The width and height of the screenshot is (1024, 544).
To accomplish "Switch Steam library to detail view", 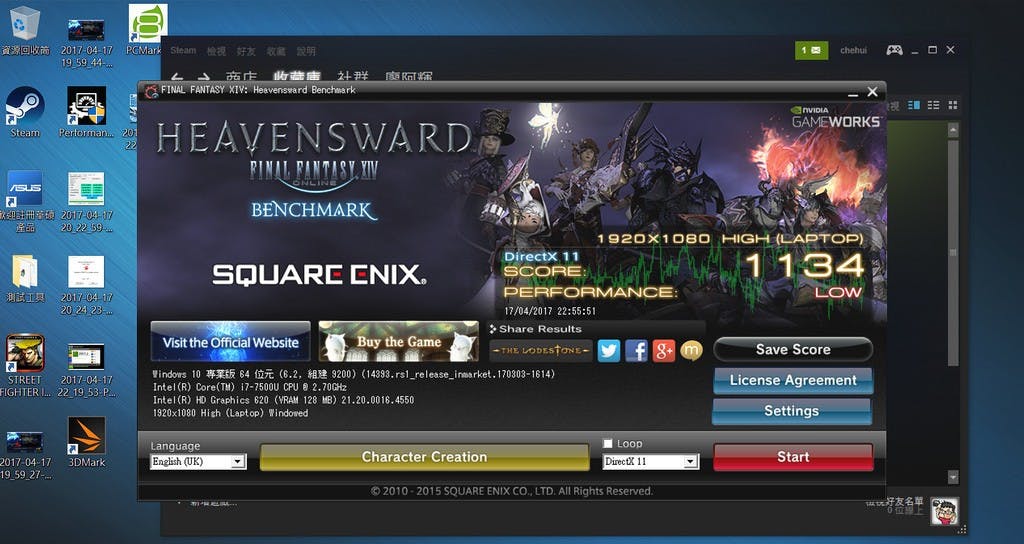I will tap(914, 105).
